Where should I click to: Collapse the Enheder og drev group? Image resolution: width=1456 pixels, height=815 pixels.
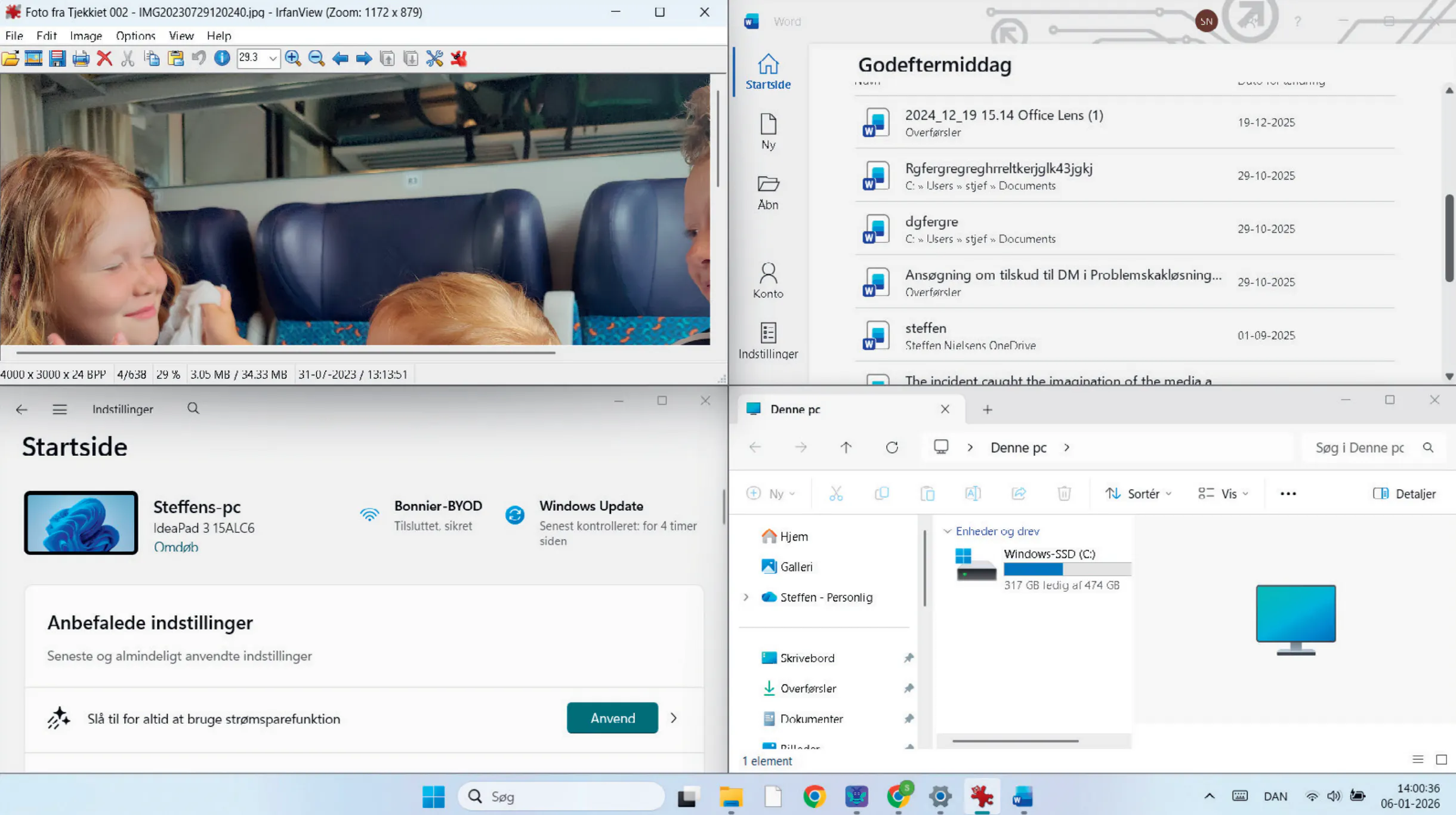point(947,531)
